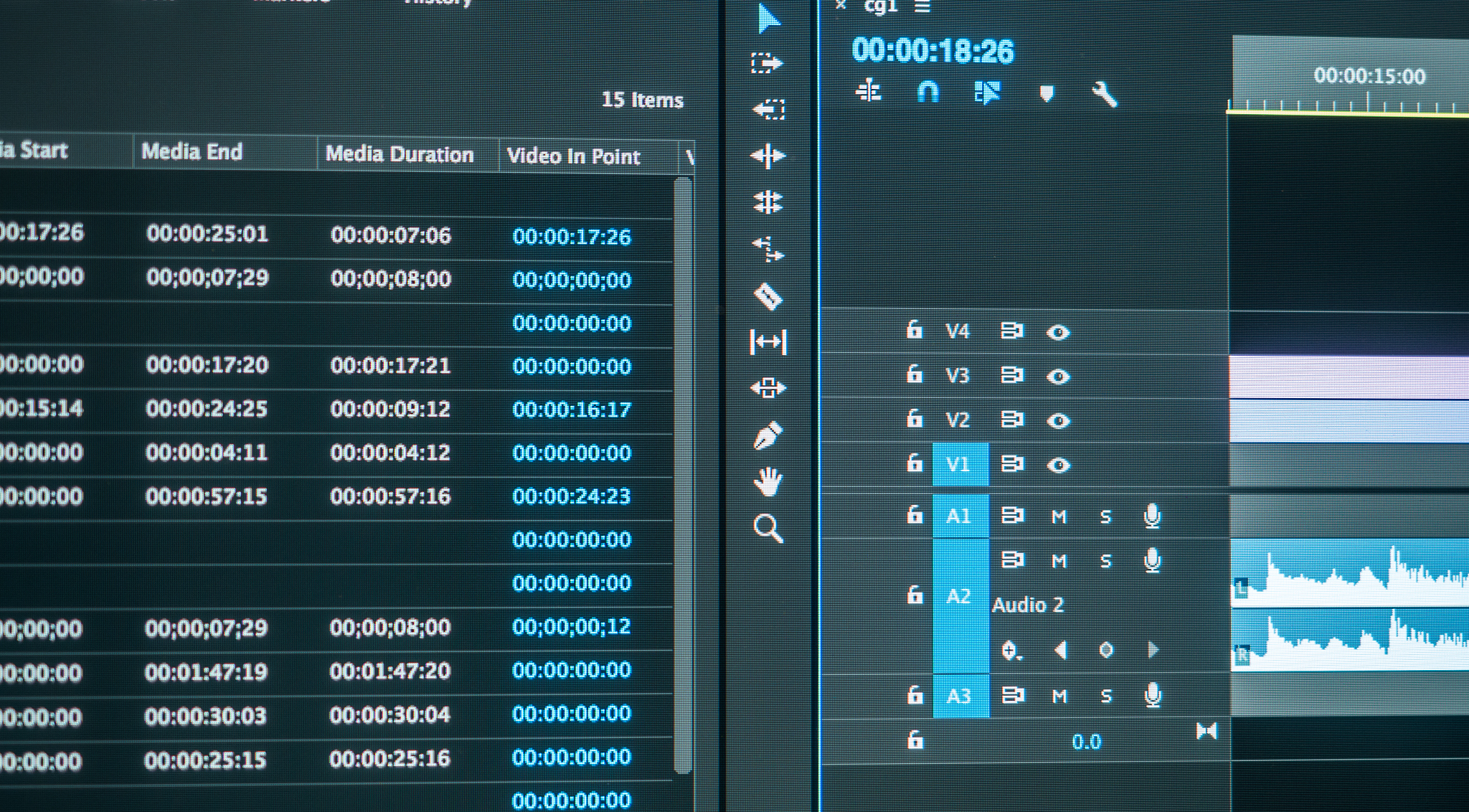Sort by Media Duration column header

click(x=400, y=154)
